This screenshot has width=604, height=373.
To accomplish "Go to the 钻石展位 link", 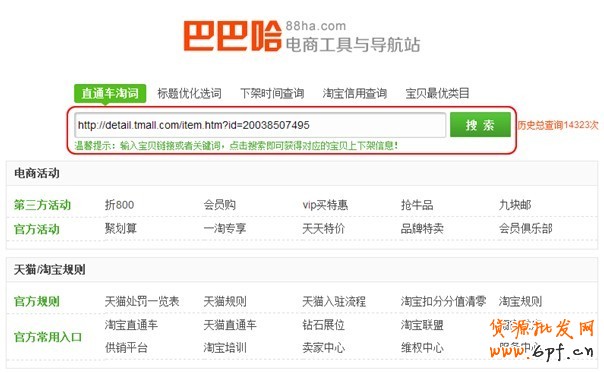I will [324, 325].
